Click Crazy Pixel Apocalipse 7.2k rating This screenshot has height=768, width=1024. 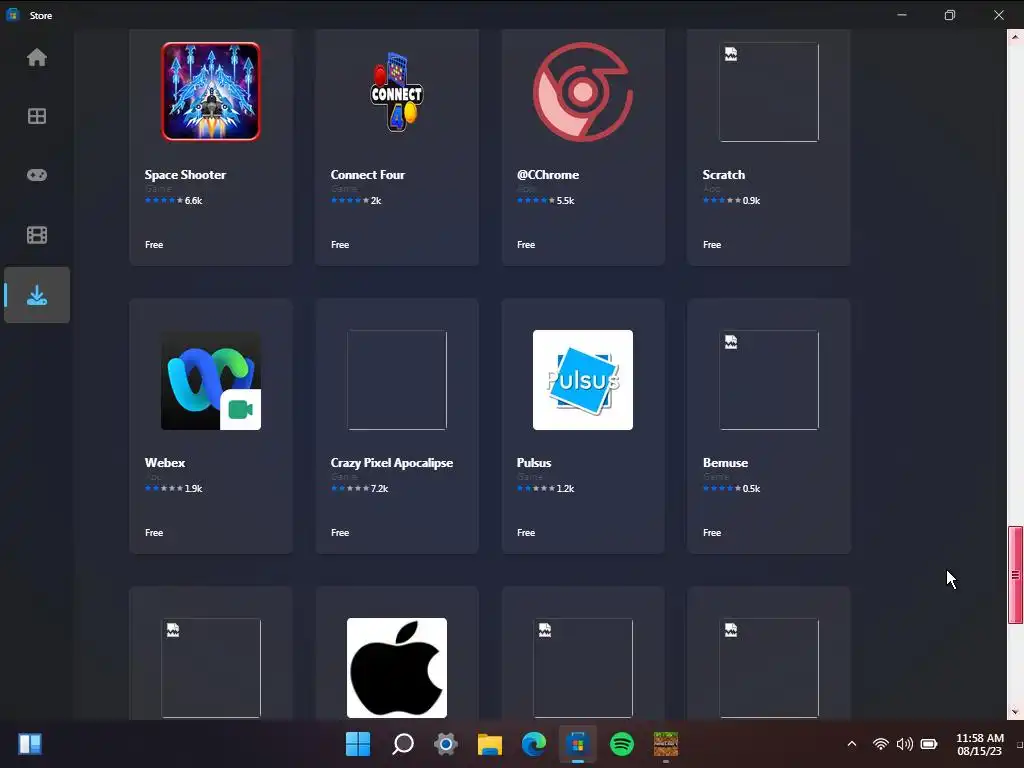(x=359, y=488)
